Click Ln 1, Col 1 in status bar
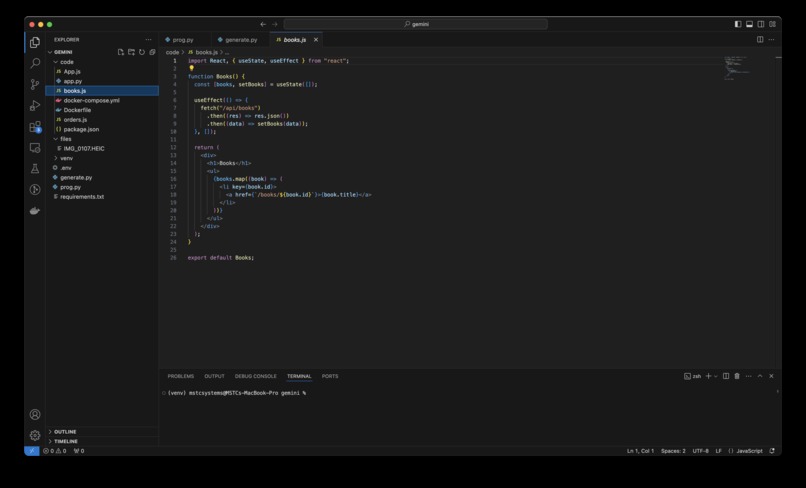The height and width of the screenshot is (488, 806). coord(640,451)
